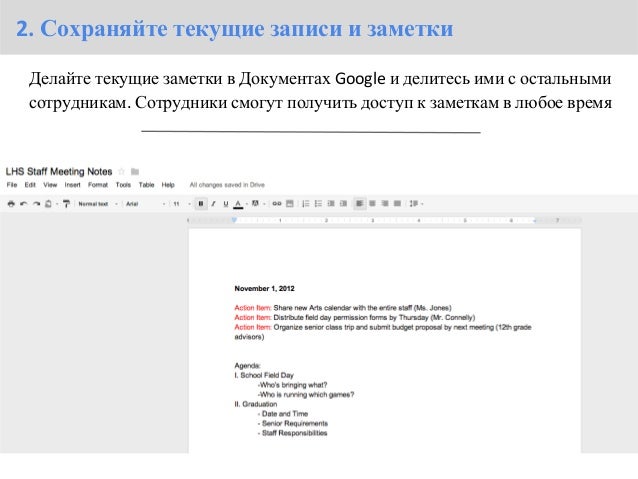The image size is (638, 479).
Task: Click the document title LHS Staff Meeting Notes
Action: coord(59,172)
